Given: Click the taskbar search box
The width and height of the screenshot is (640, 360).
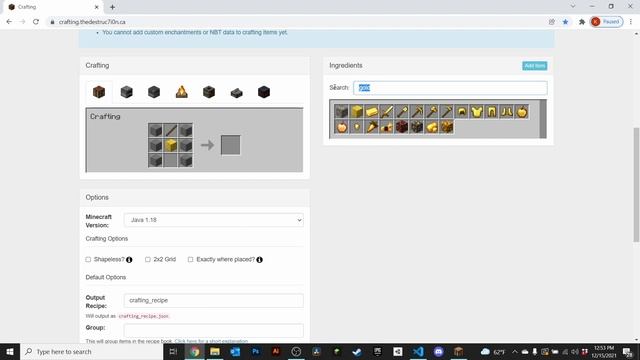Looking at the screenshot, I should tap(91, 351).
